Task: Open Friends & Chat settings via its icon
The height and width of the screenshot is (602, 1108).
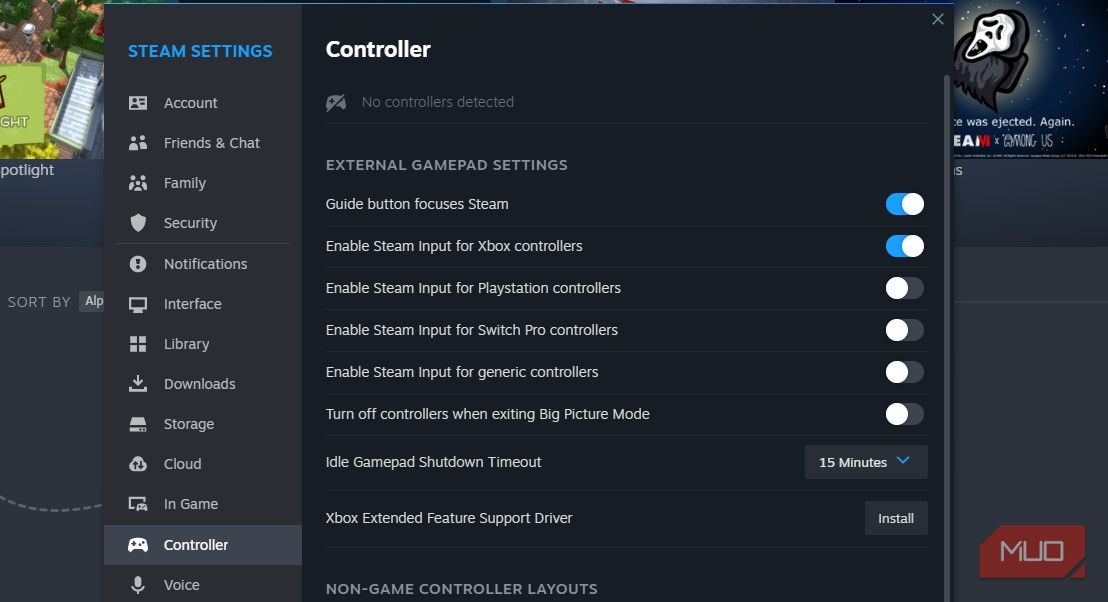Action: click(138, 142)
